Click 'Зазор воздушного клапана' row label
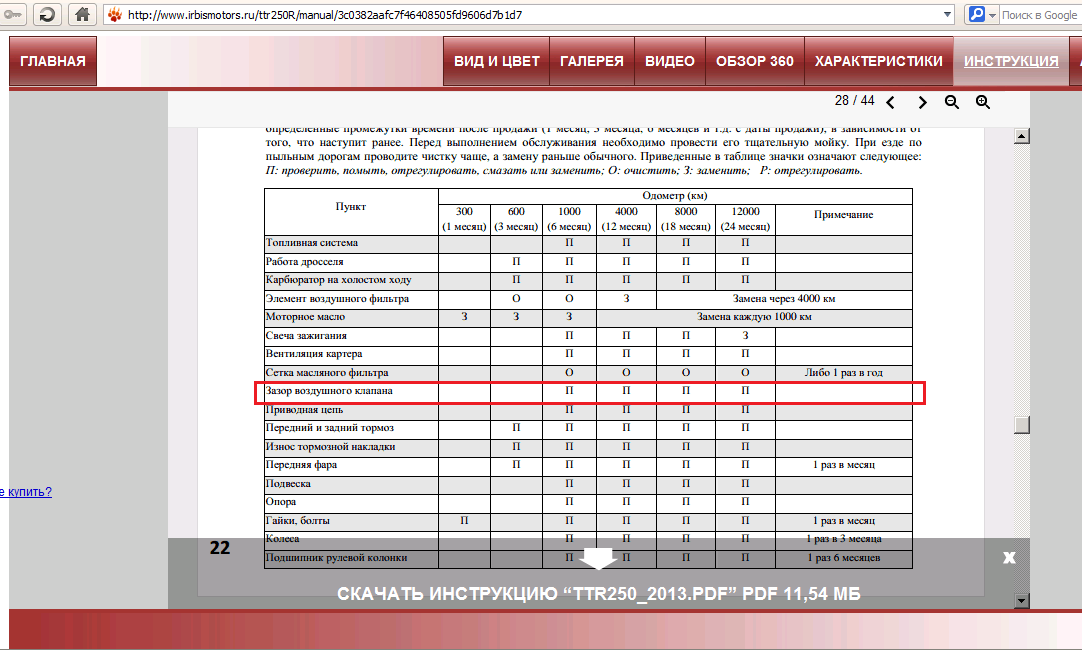This screenshot has width=1082, height=651. click(x=329, y=391)
